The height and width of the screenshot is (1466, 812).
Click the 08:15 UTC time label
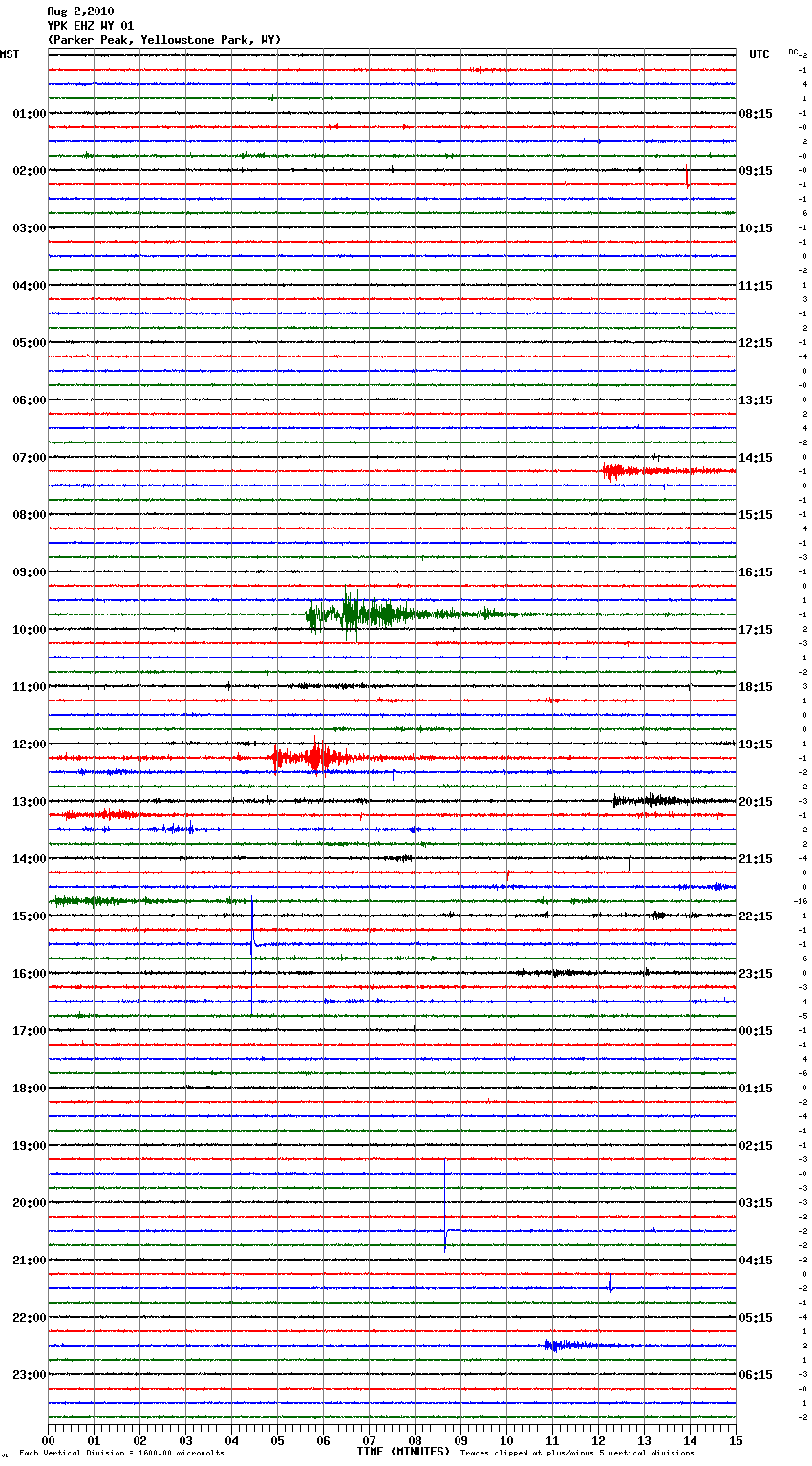(756, 114)
